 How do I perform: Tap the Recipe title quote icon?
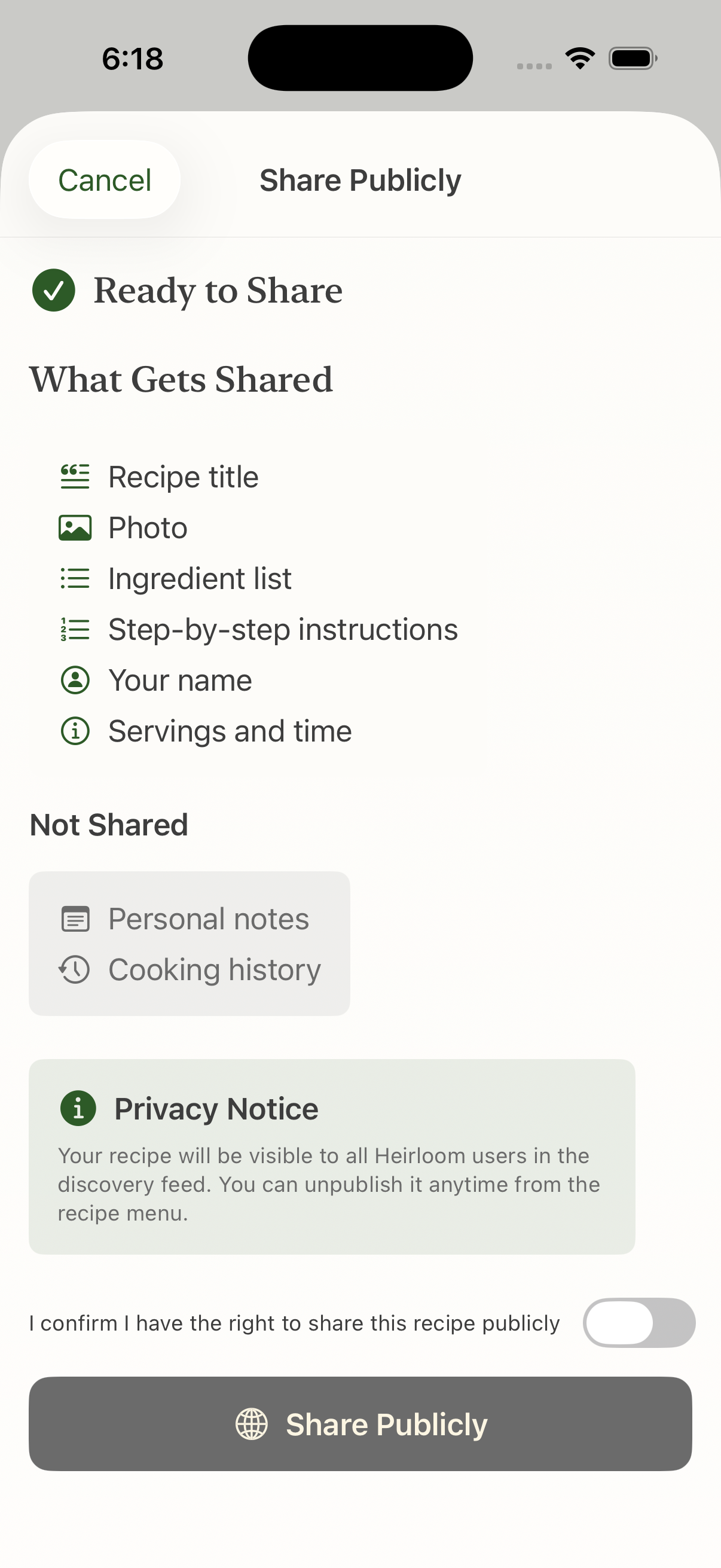click(75, 477)
